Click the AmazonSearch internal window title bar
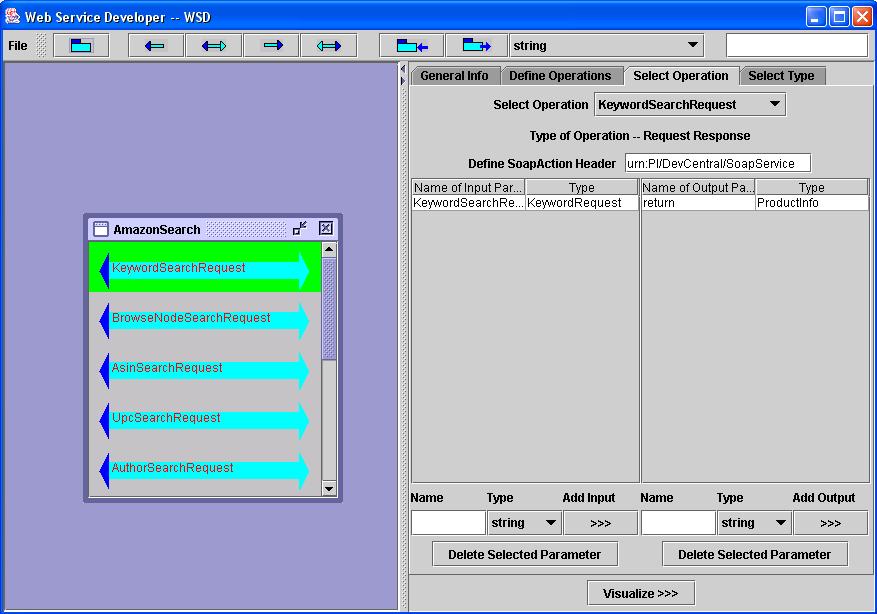877x614 pixels. (x=213, y=229)
